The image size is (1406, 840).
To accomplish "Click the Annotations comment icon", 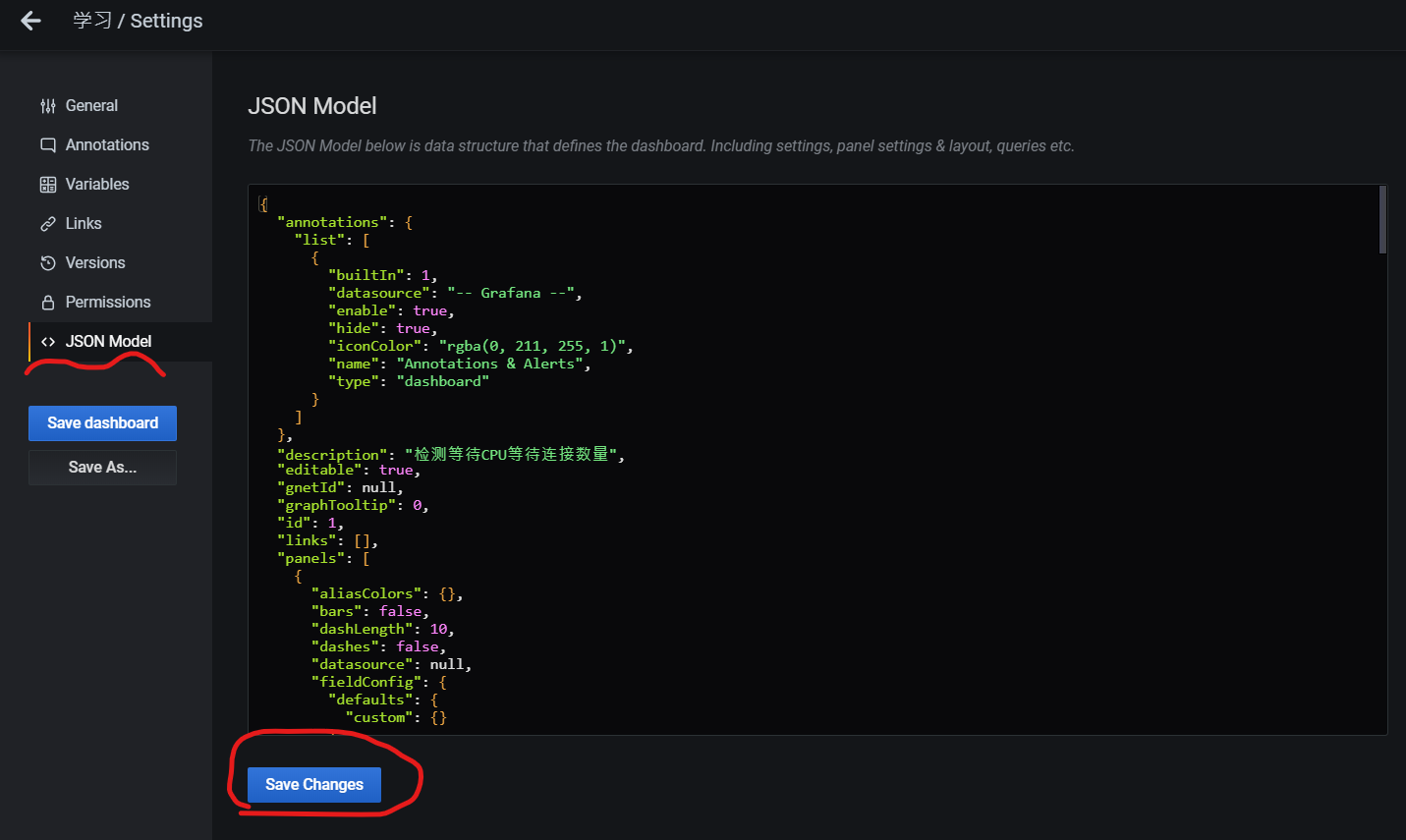I will [x=47, y=145].
